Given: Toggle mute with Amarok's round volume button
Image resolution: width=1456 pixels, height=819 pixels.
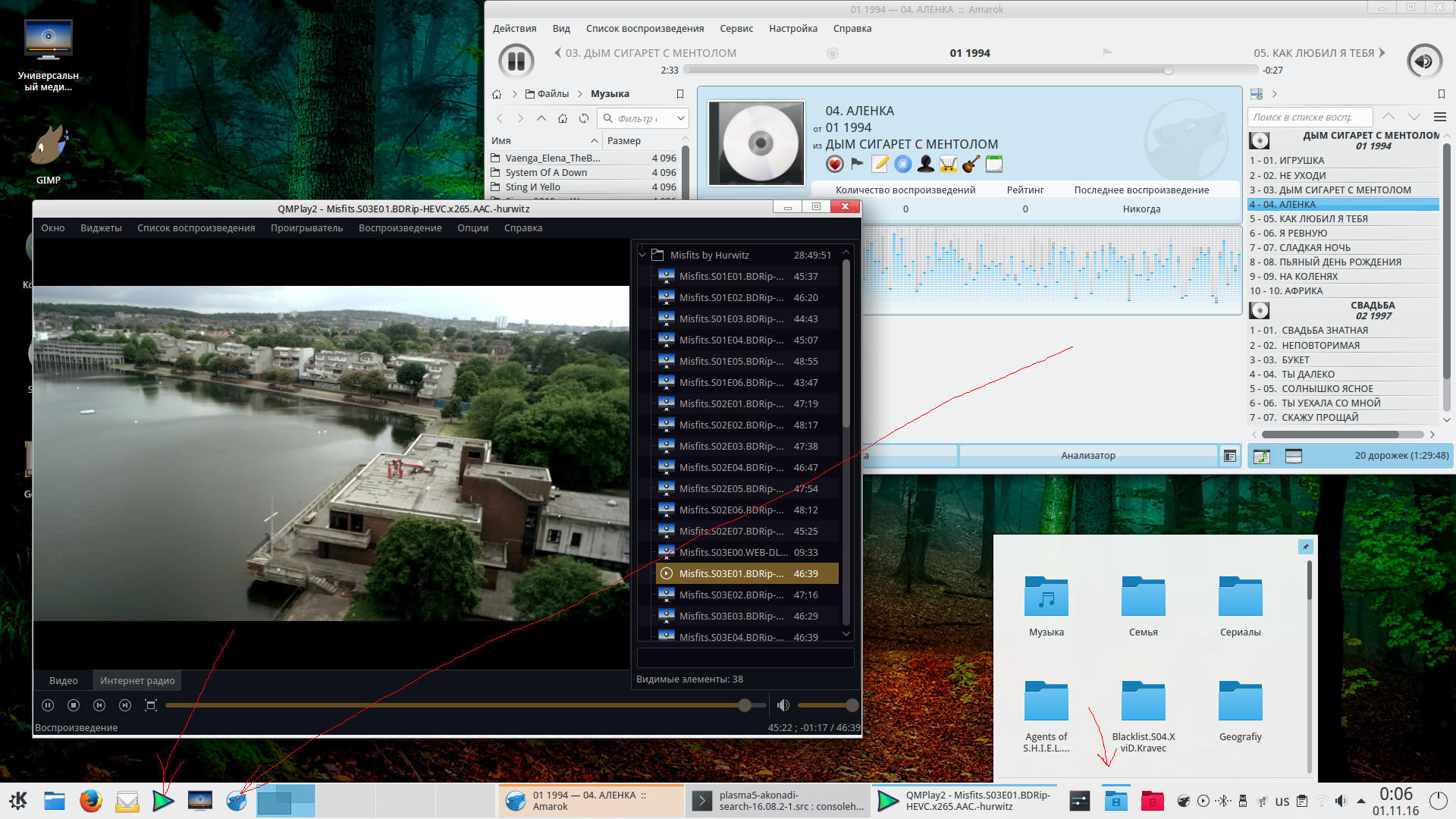Looking at the screenshot, I should (1423, 61).
